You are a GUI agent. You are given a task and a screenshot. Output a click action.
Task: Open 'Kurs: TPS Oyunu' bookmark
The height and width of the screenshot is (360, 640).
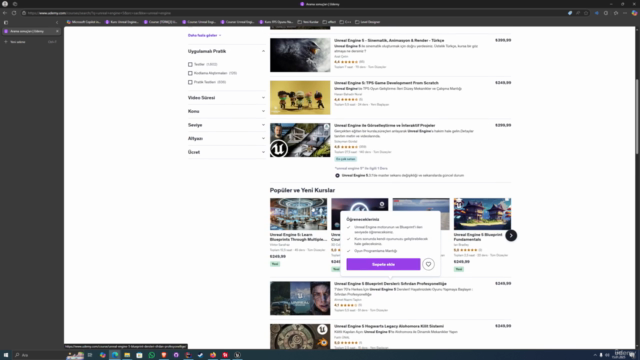(x=276, y=22)
